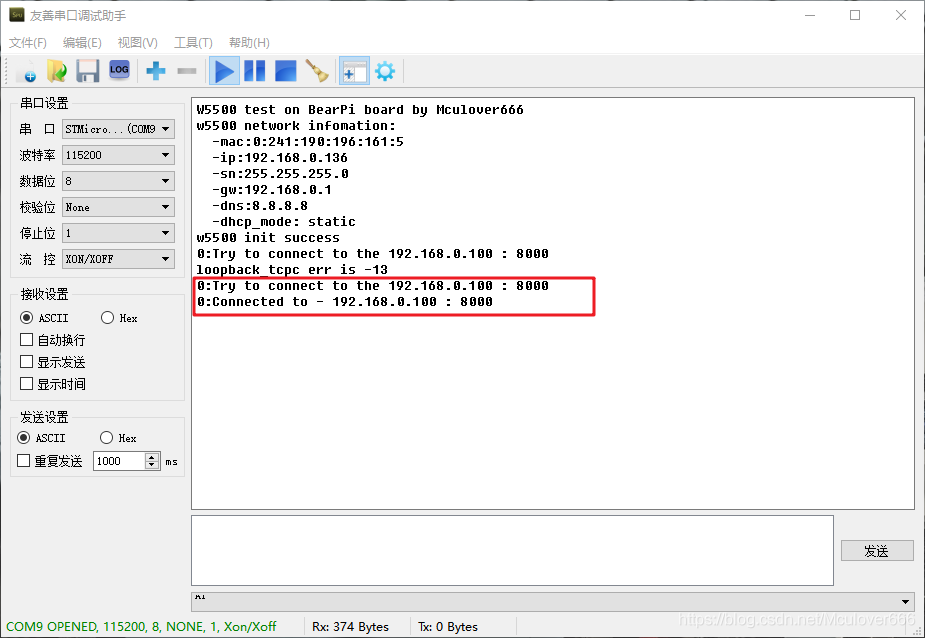Click the pause toolbar icon

(x=255, y=71)
